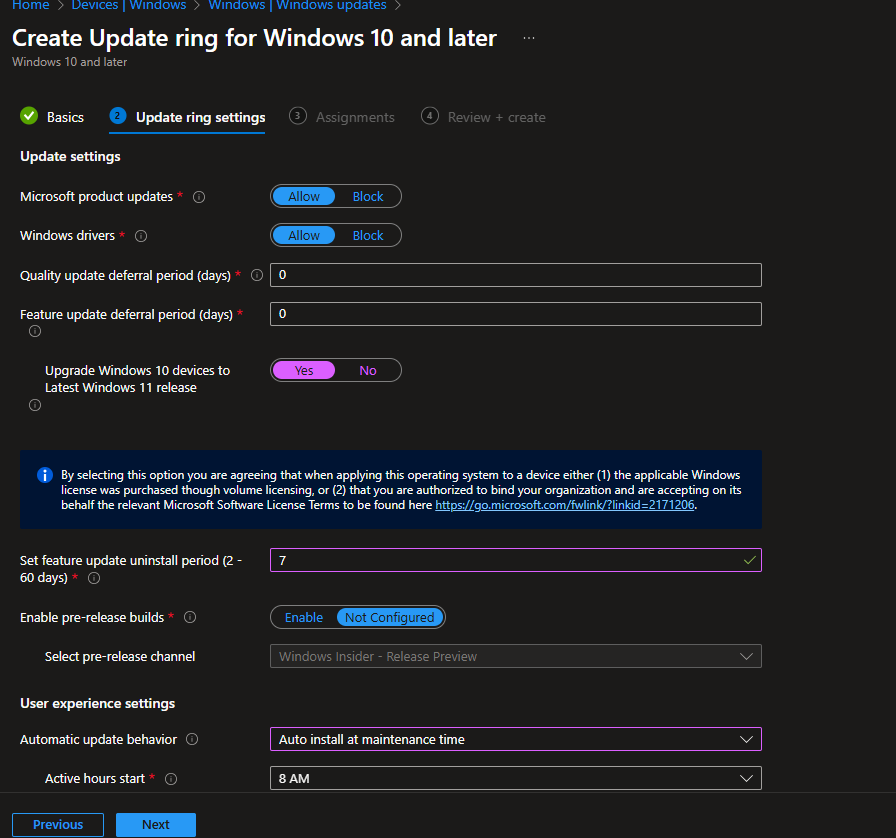Open the ellipsis menu beside page title
Viewport: 896px width, 838px height.
pos(529,39)
